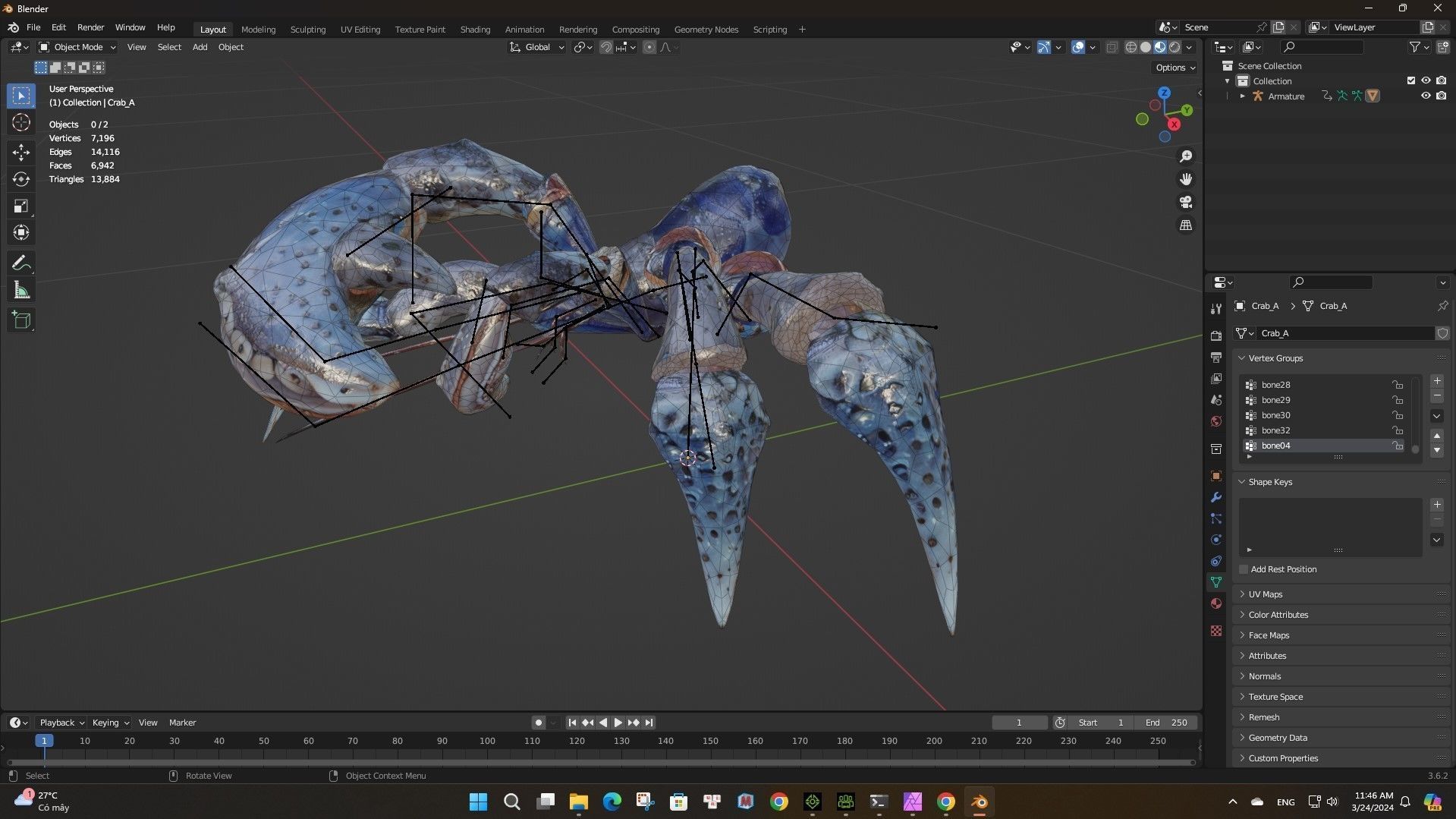
Task: Open the Object properties tab
Action: click(1216, 476)
